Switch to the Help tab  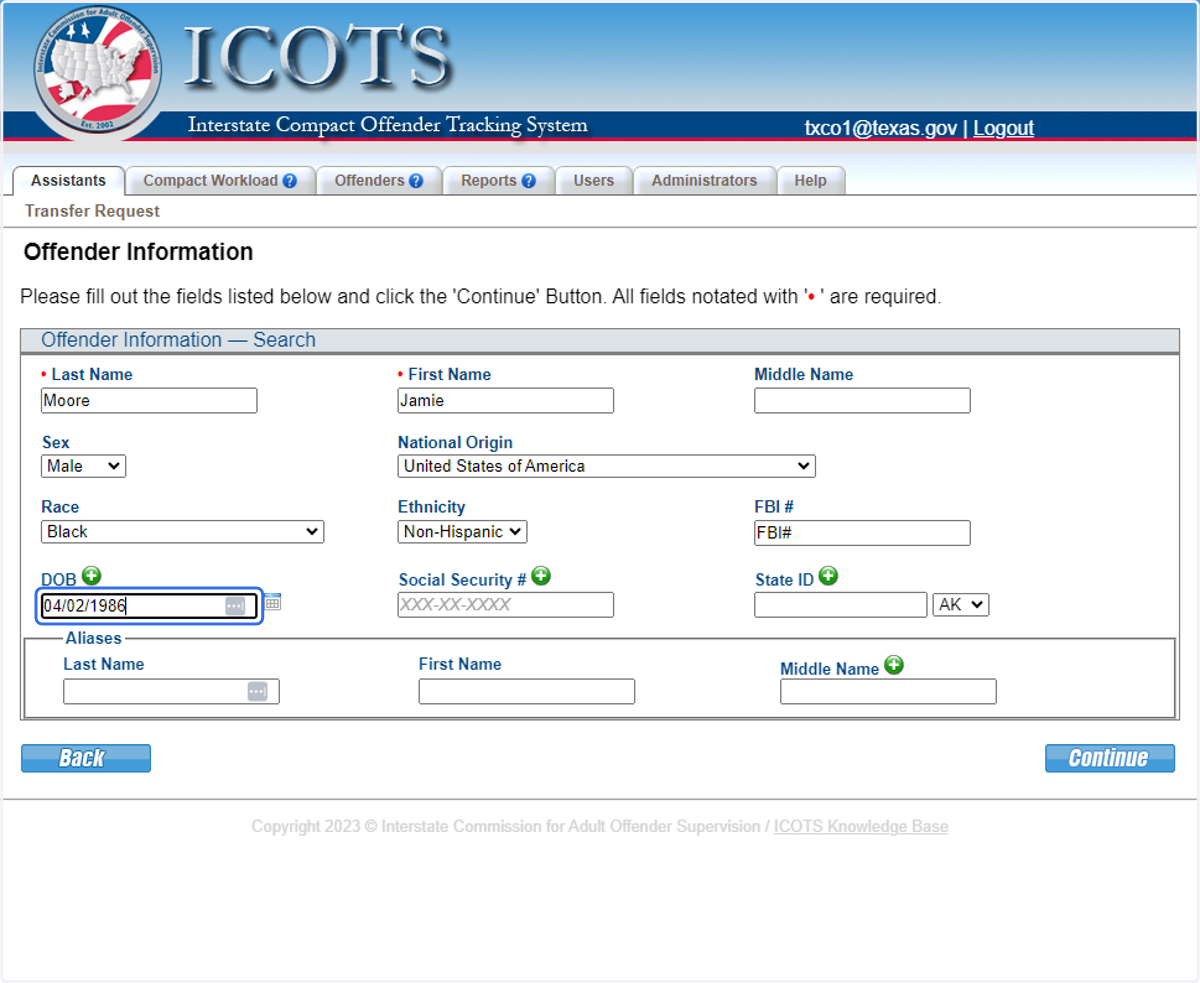pos(811,181)
